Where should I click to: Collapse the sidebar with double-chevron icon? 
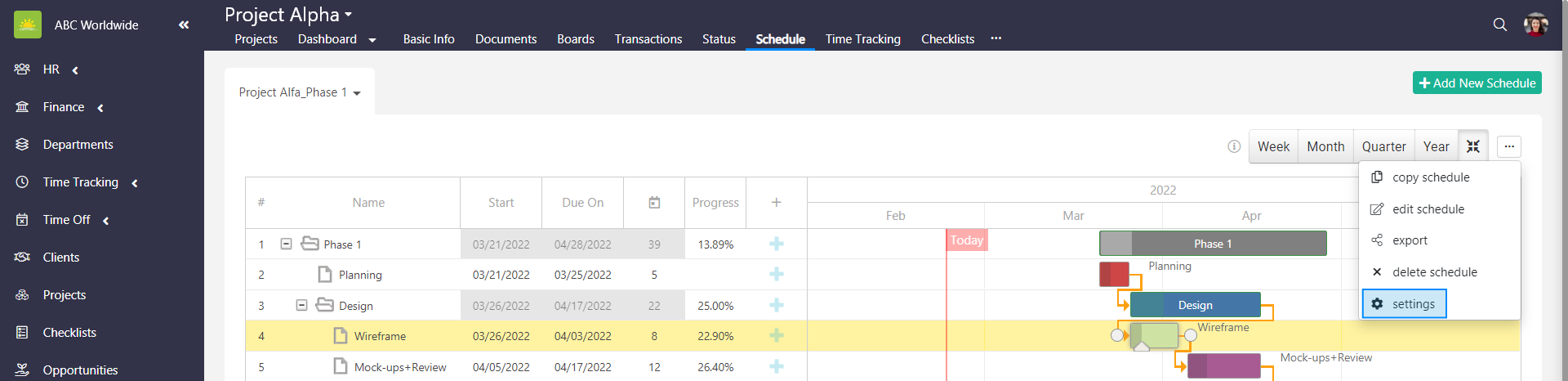pyautogui.click(x=184, y=25)
